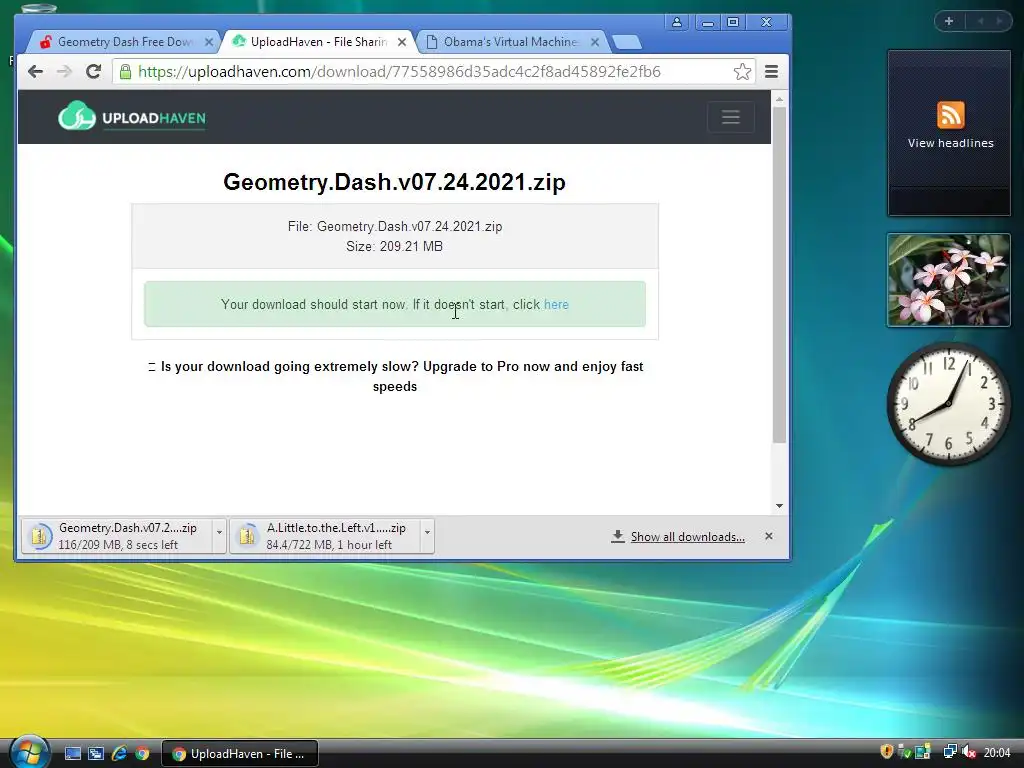
Task: Click the muted volume tray icon
Action: click(x=969, y=752)
